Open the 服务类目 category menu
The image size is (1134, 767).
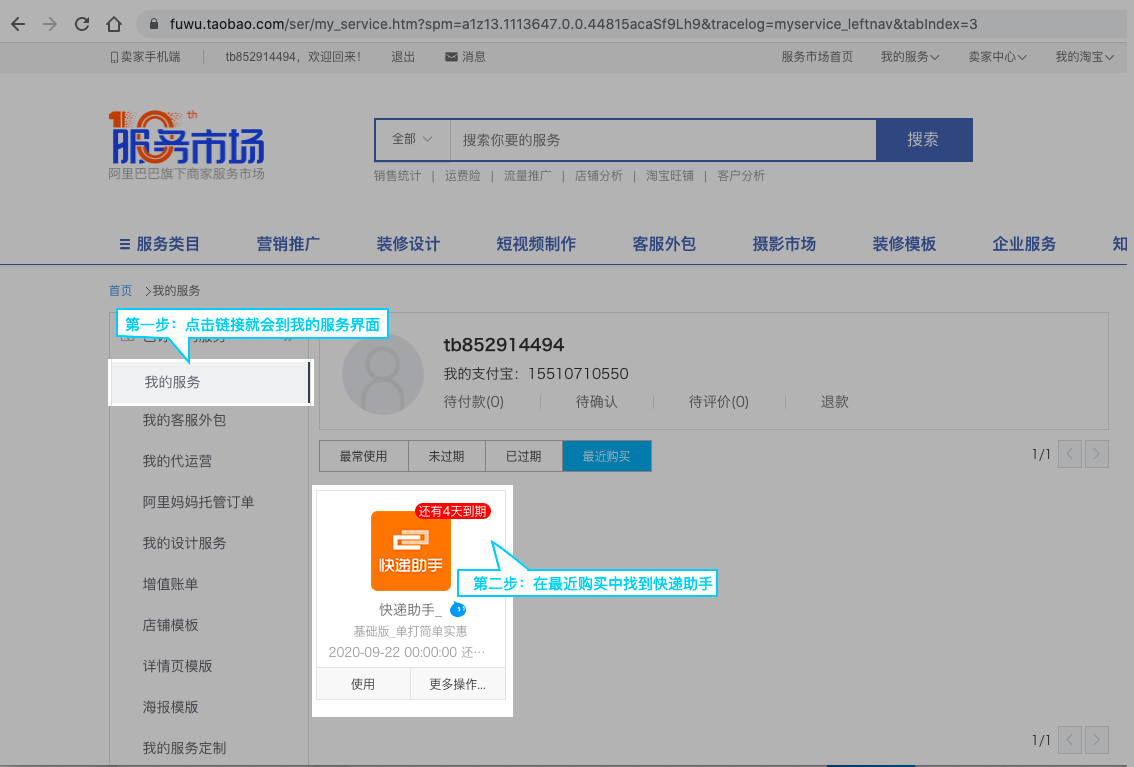tap(160, 243)
